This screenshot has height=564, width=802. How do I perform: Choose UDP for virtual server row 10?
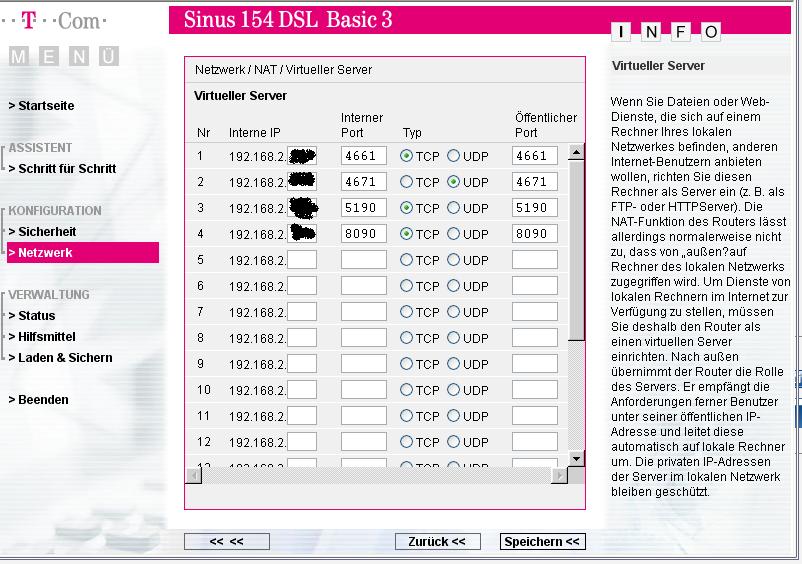(454, 390)
